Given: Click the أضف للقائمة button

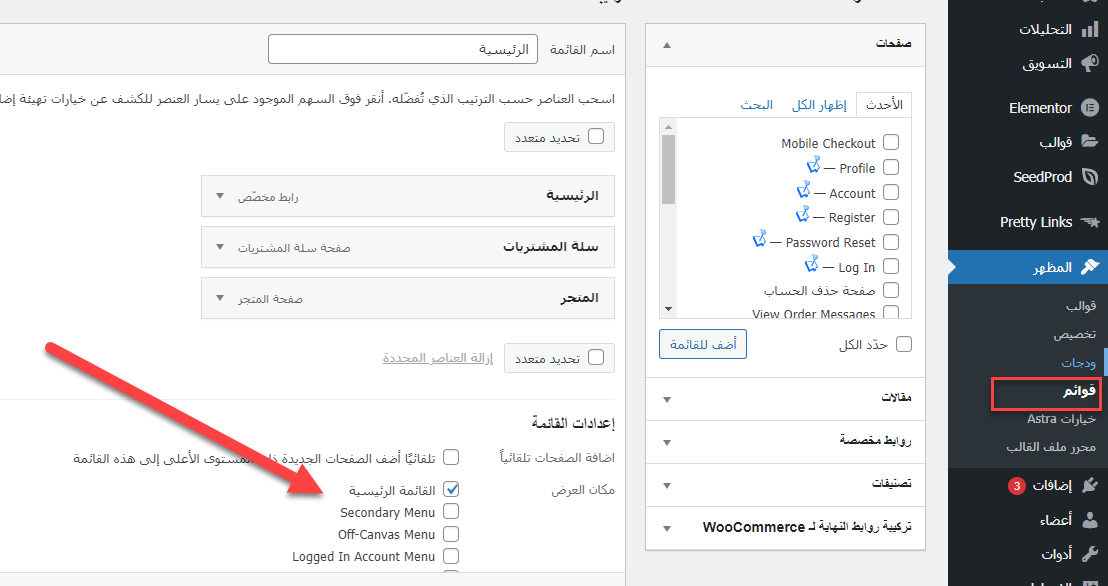Looking at the screenshot, I should pyautogui.click(x=703, y=344).
